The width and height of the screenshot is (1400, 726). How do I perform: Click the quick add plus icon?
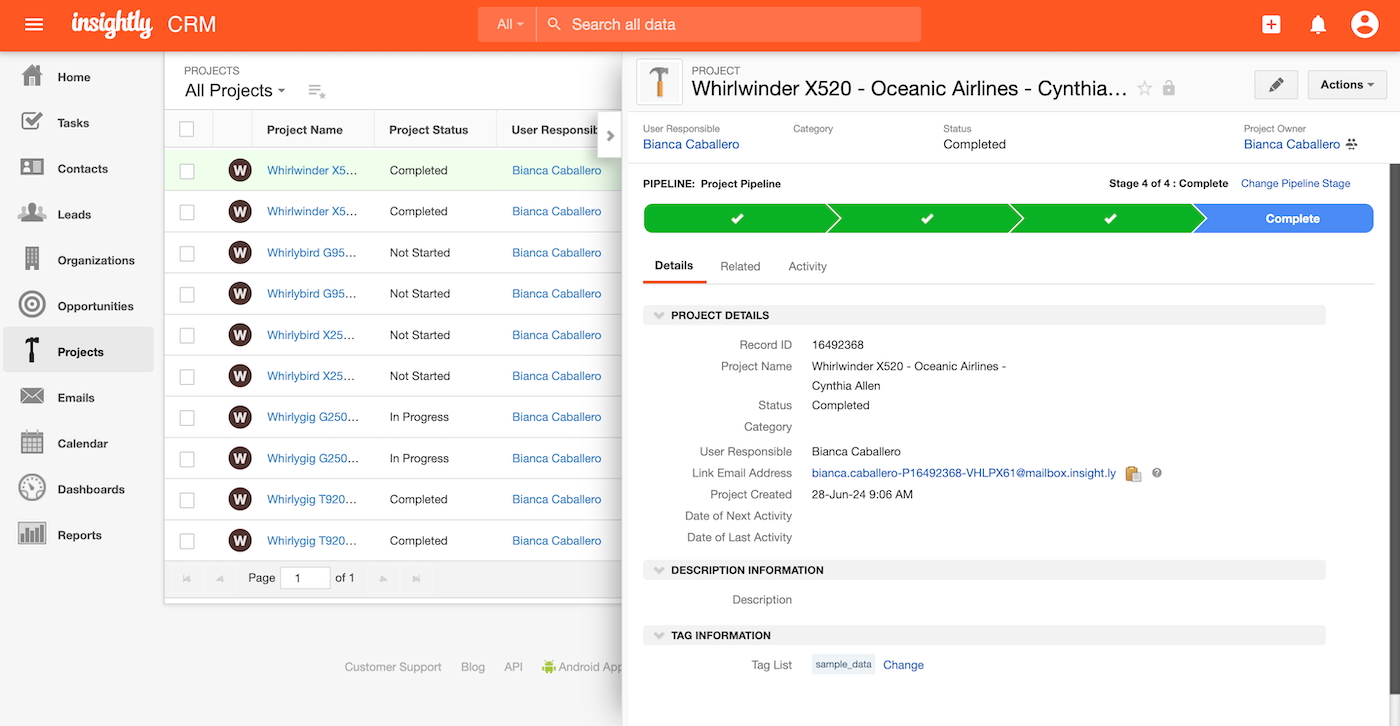pos(1271,25)
